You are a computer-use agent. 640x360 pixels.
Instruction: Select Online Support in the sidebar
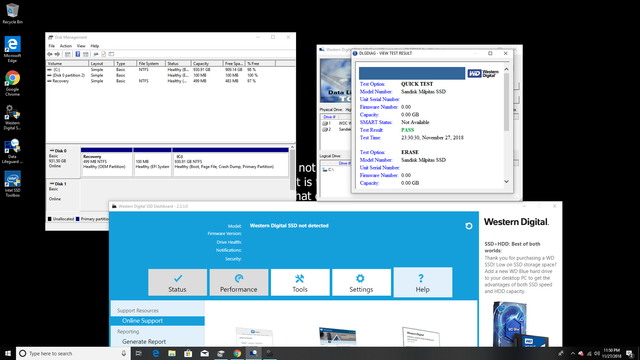(x=158, y=321)
